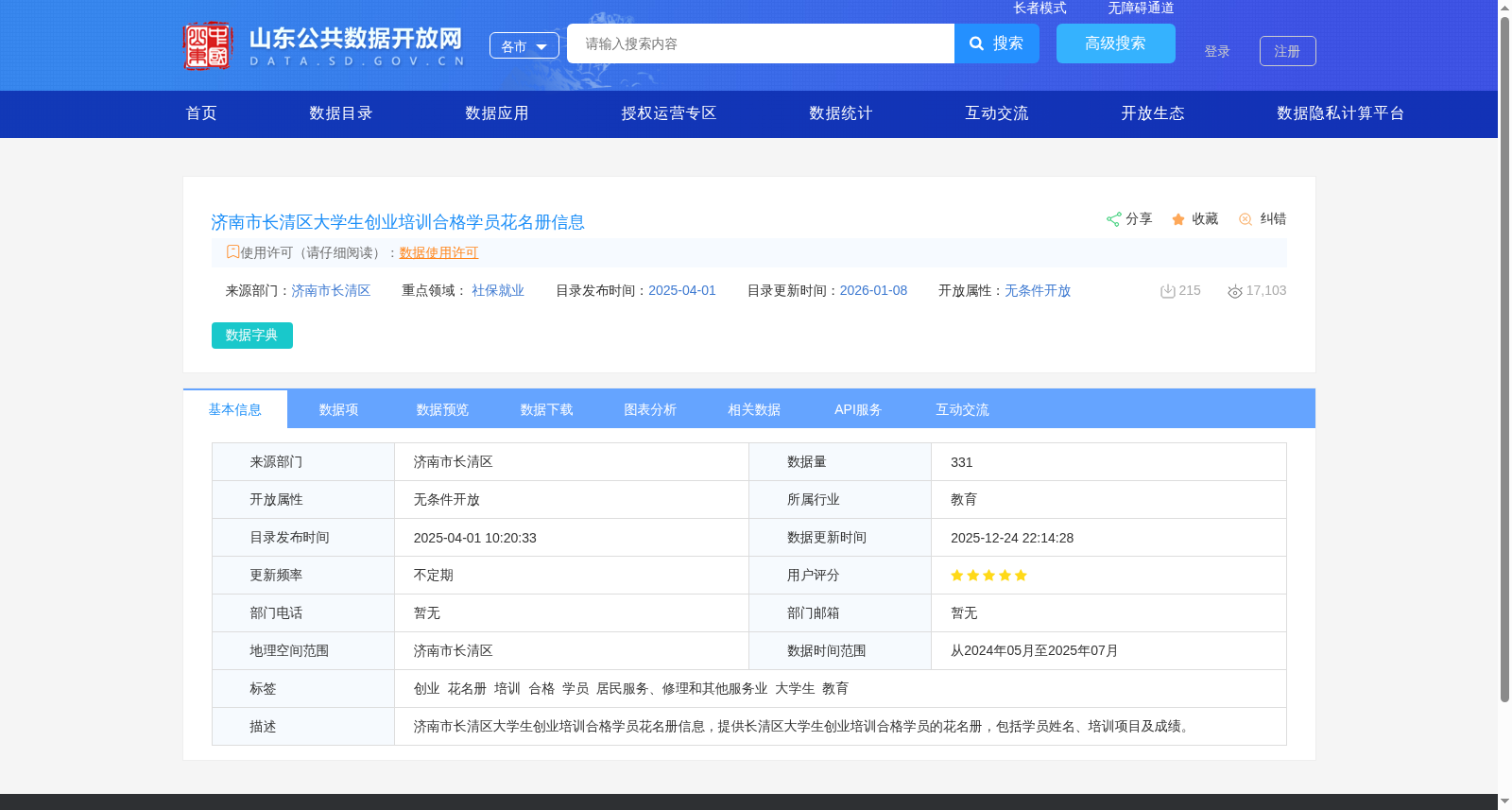Click the scrollbar down arrow
Viewport: 1512px width, 810px height.
pos(1504,801)
